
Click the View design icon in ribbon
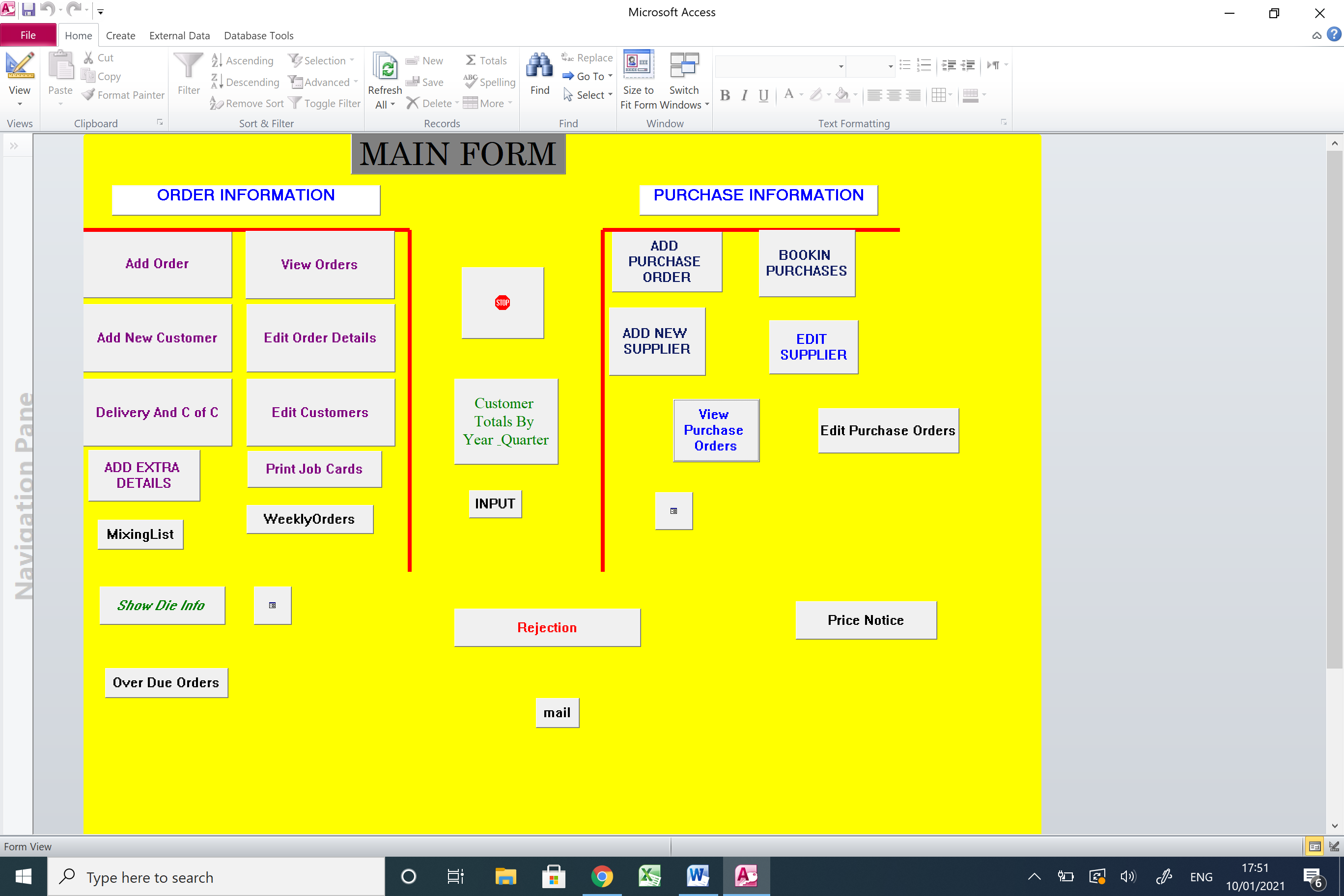pyautogui.click(x=20, y=65)
